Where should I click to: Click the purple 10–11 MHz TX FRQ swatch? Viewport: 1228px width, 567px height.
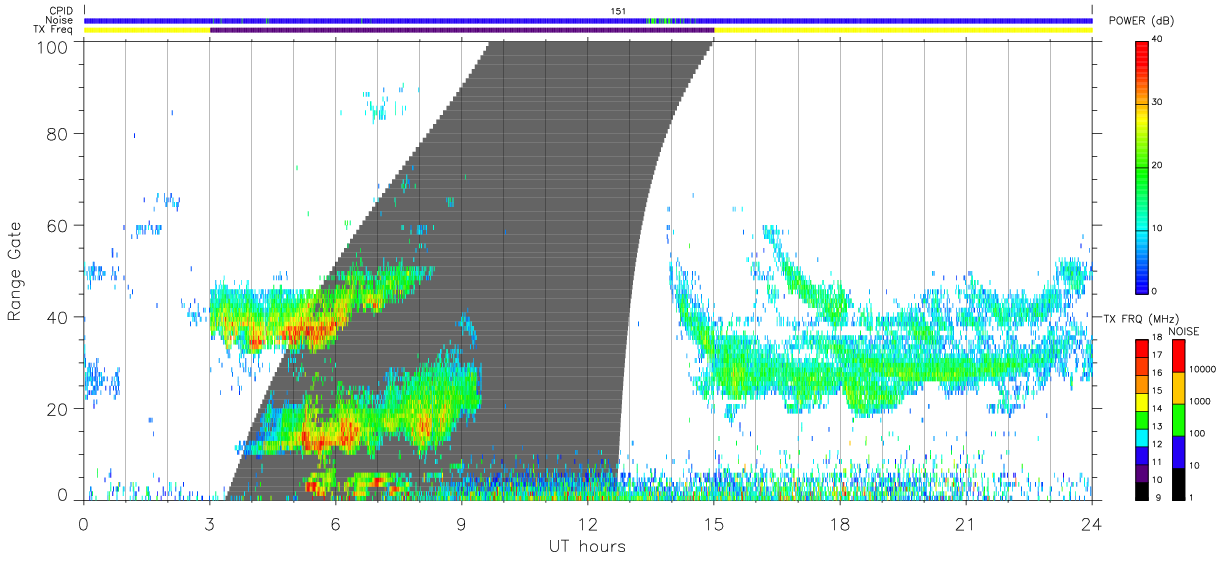(x=1142, y=471)
